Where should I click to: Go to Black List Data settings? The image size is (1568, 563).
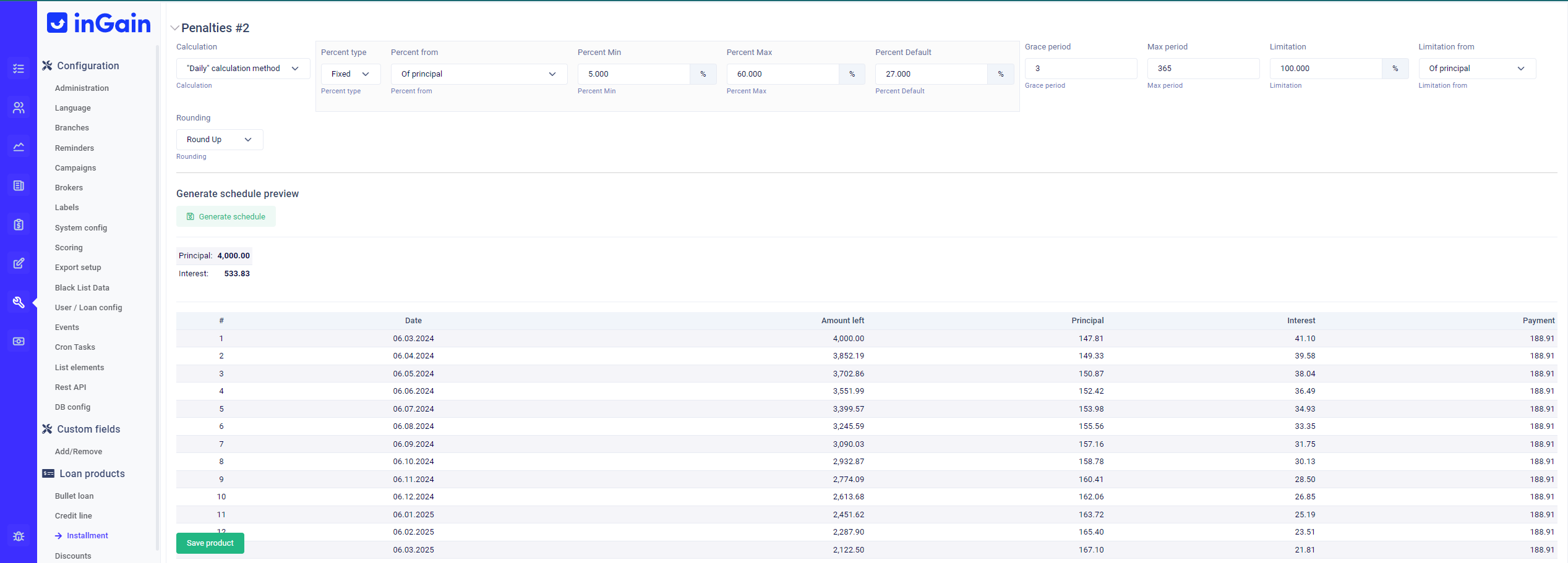[82, 287]
